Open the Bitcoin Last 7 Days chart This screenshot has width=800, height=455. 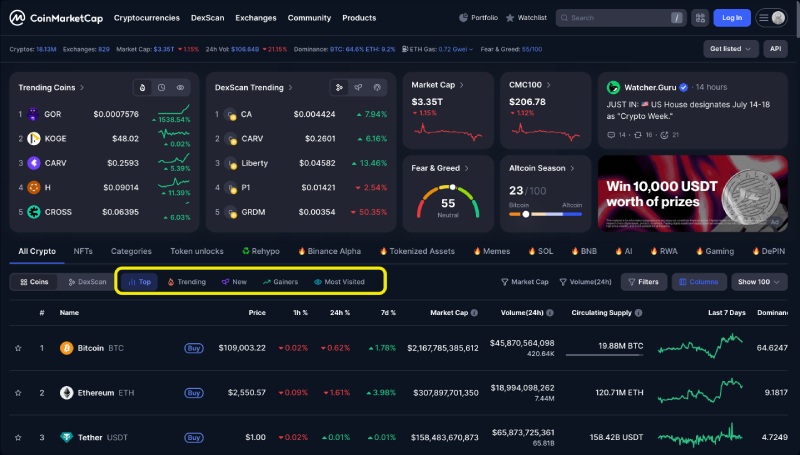(x=700, y=346)
